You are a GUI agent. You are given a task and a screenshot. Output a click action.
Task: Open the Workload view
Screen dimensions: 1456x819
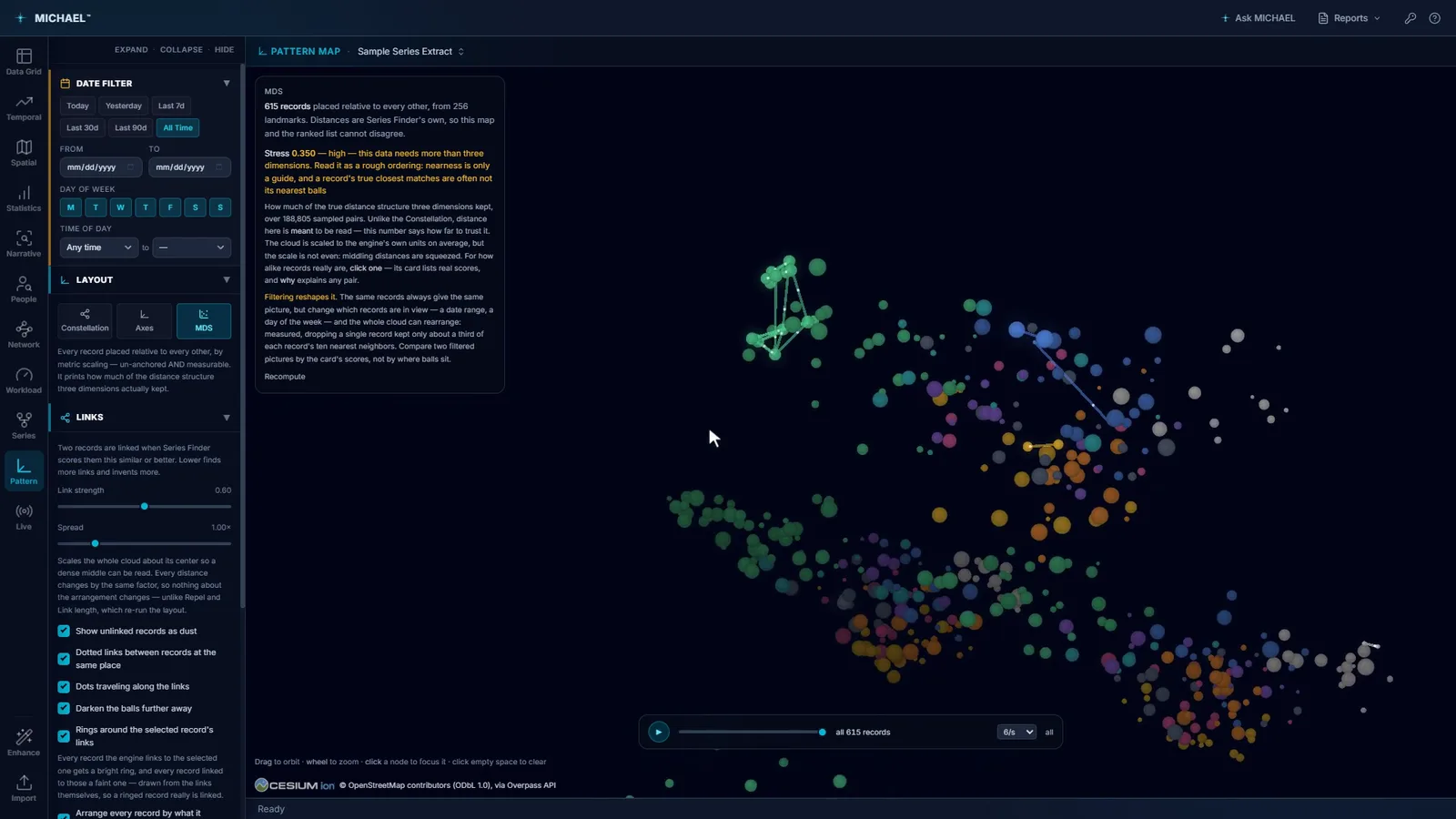pyautogui.click(x=24, y=380)
